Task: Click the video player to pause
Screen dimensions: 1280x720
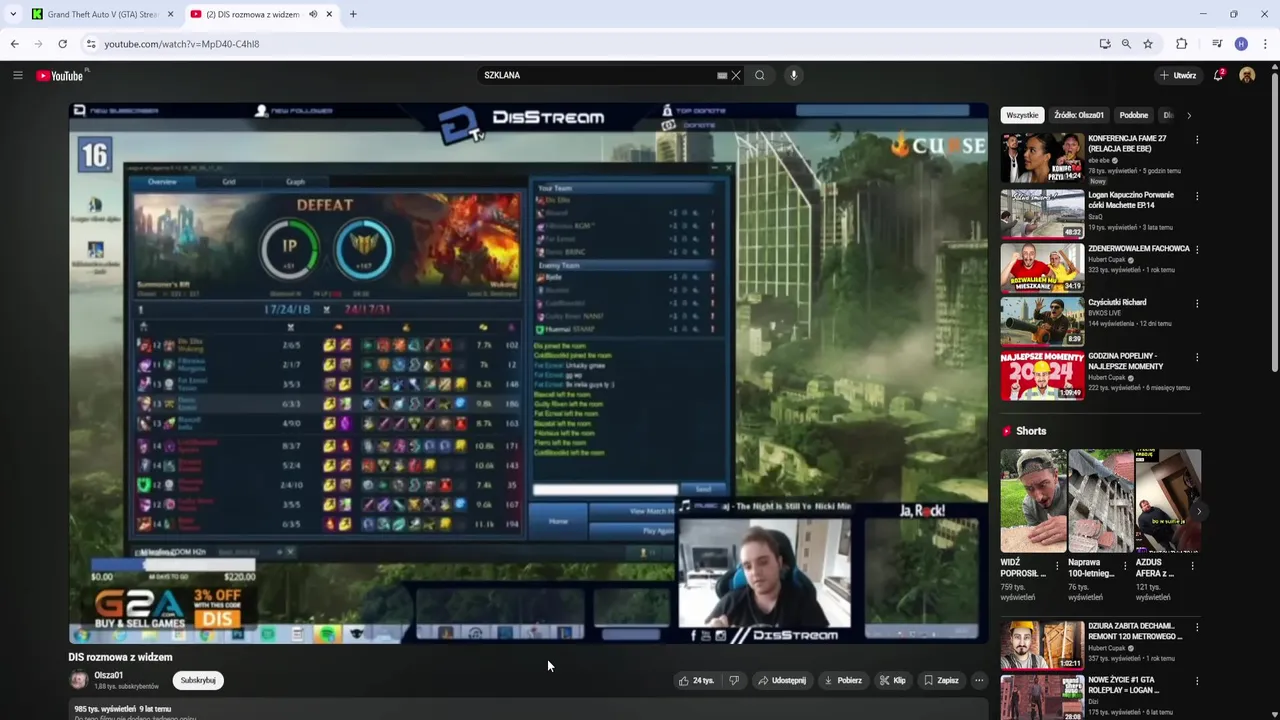Action: pos(528,372)
